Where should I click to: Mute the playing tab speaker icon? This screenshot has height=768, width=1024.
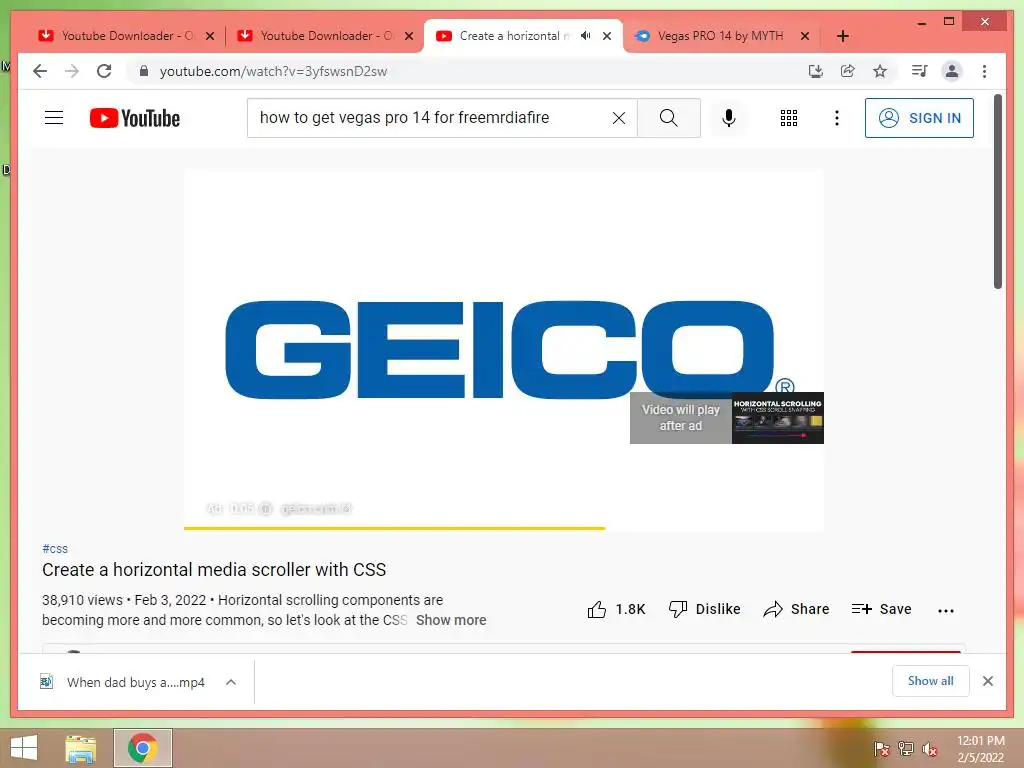pyautogui.click(x=586, y=36)
